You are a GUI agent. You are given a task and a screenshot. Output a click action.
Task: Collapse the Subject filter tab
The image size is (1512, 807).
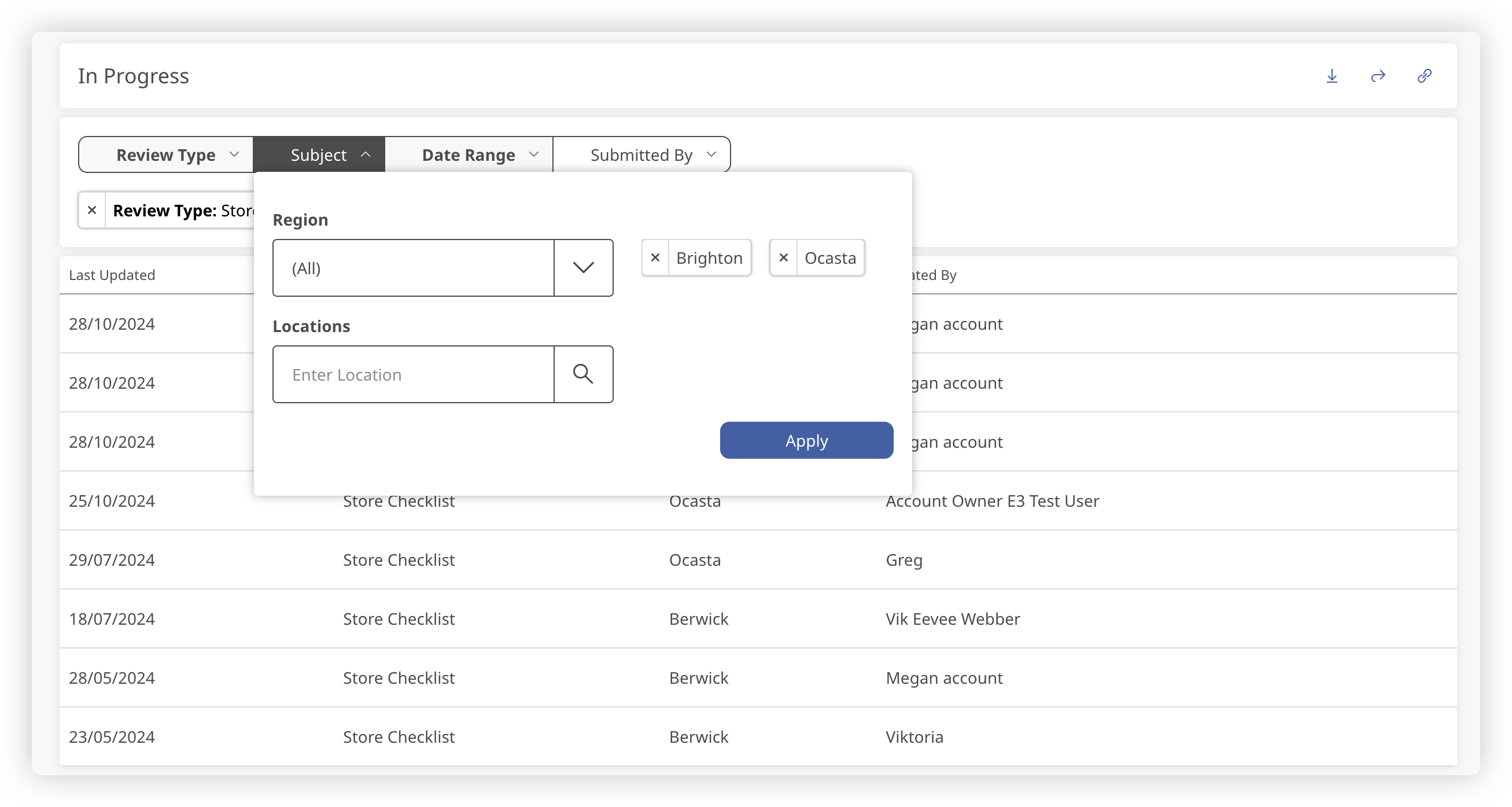click(319, 155)
